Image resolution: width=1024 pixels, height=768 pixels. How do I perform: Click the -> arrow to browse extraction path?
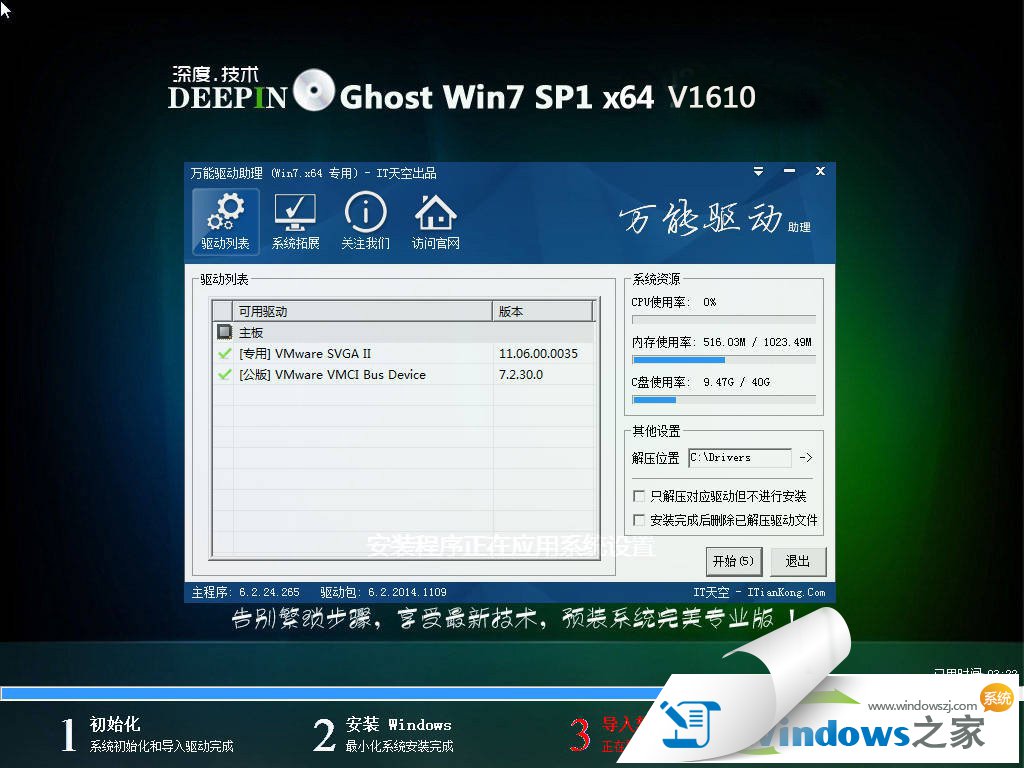point(805,457)
